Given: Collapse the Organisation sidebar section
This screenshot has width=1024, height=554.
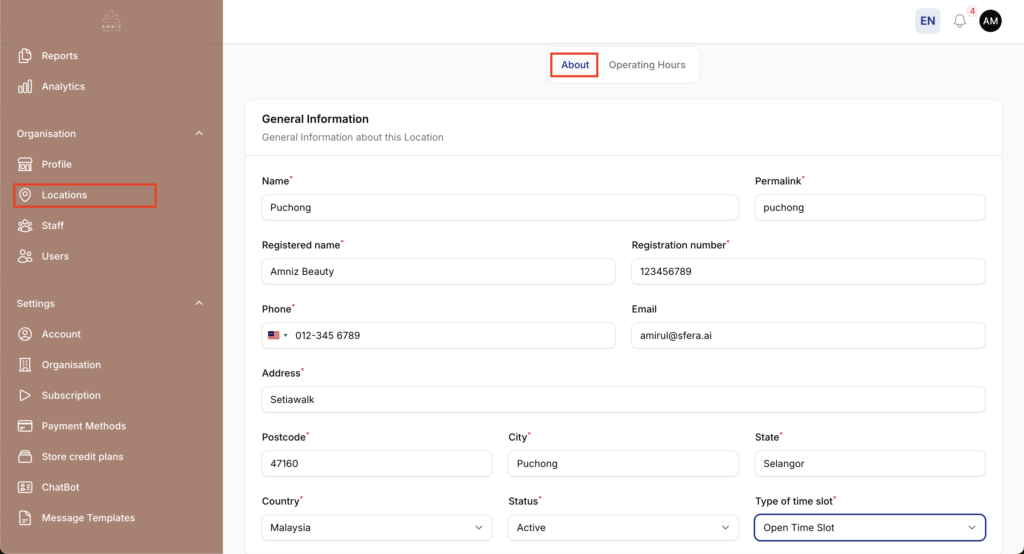Looking at the screenshot, I should click(x=199, y=134).
